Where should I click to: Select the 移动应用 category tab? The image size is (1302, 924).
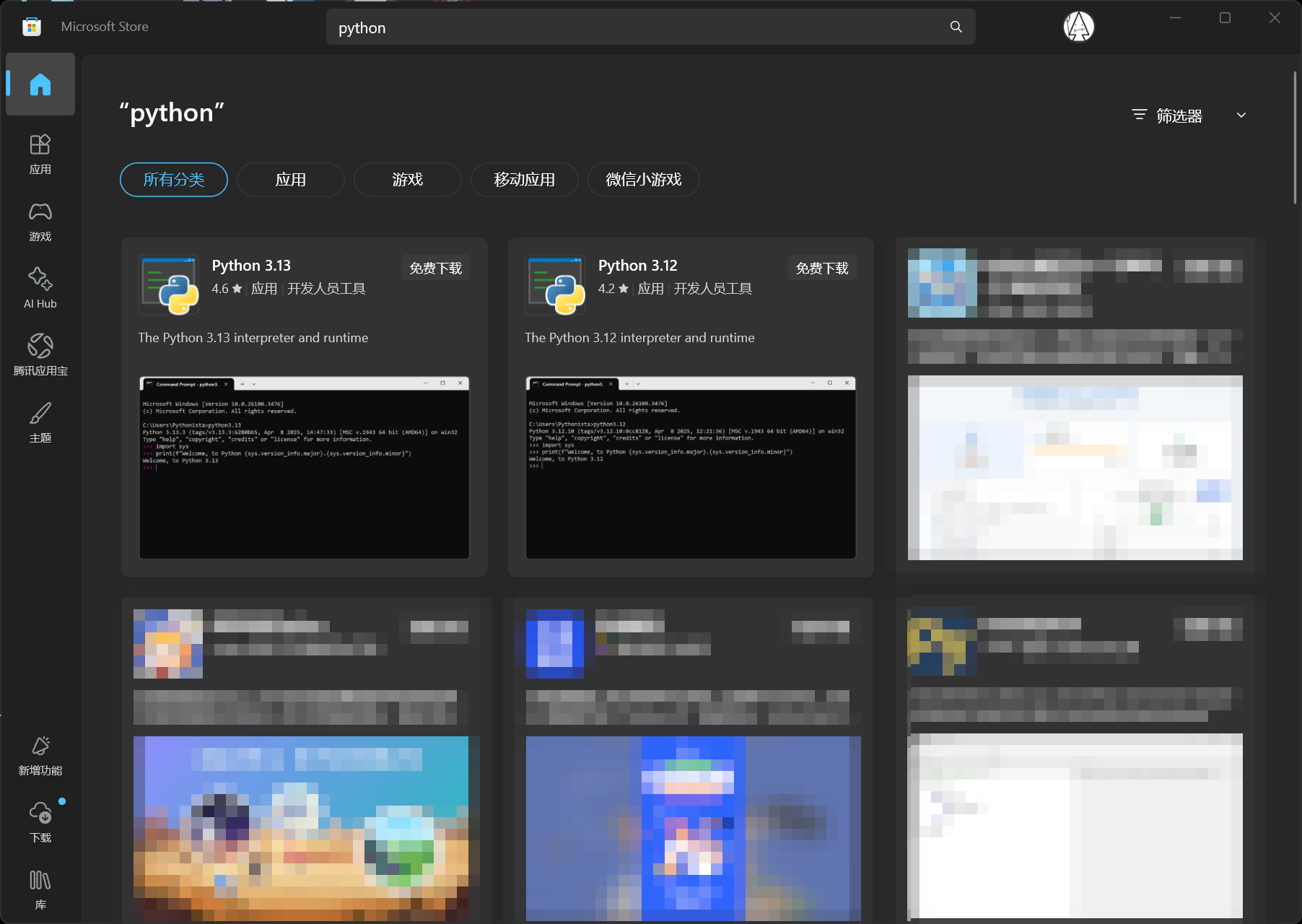[524, 180]
